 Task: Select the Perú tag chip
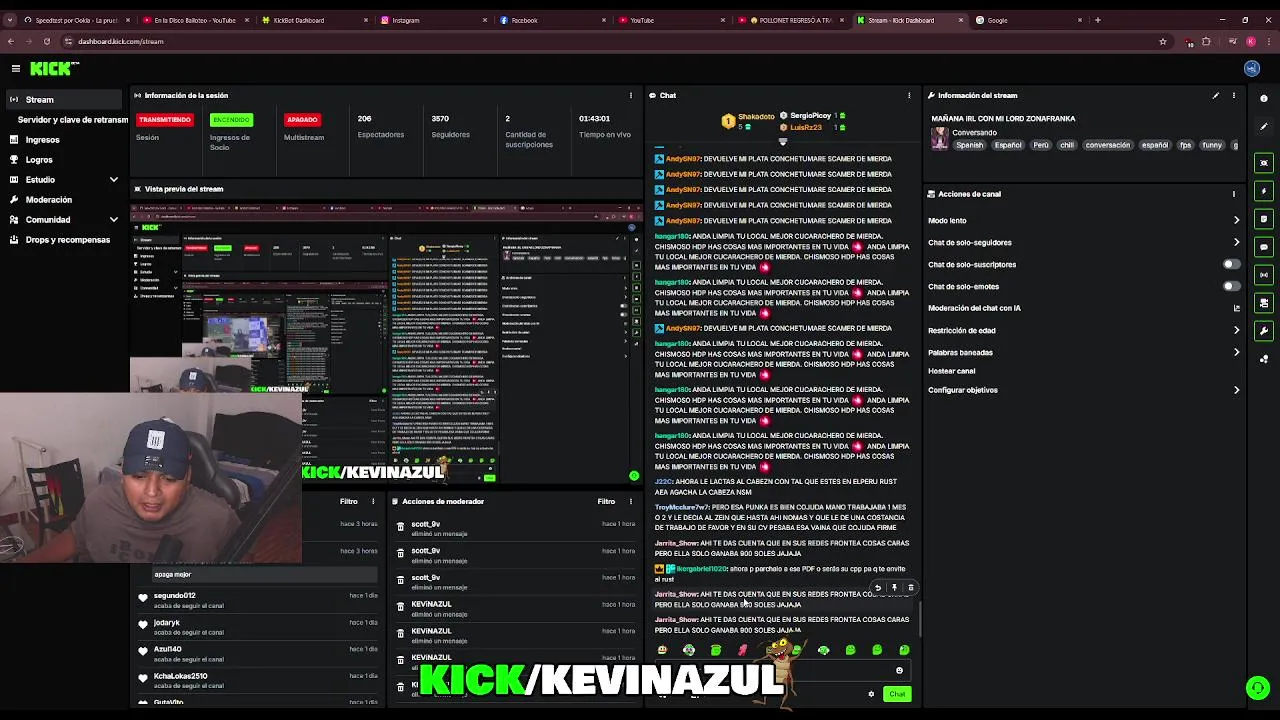point(1041,145)
